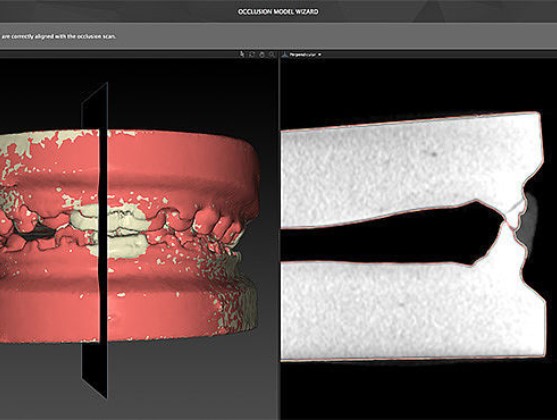This screenshot has height=420, width=557.
Task: Select the pointer tool in viewport toolbar
Action: (x=242, y=54)
